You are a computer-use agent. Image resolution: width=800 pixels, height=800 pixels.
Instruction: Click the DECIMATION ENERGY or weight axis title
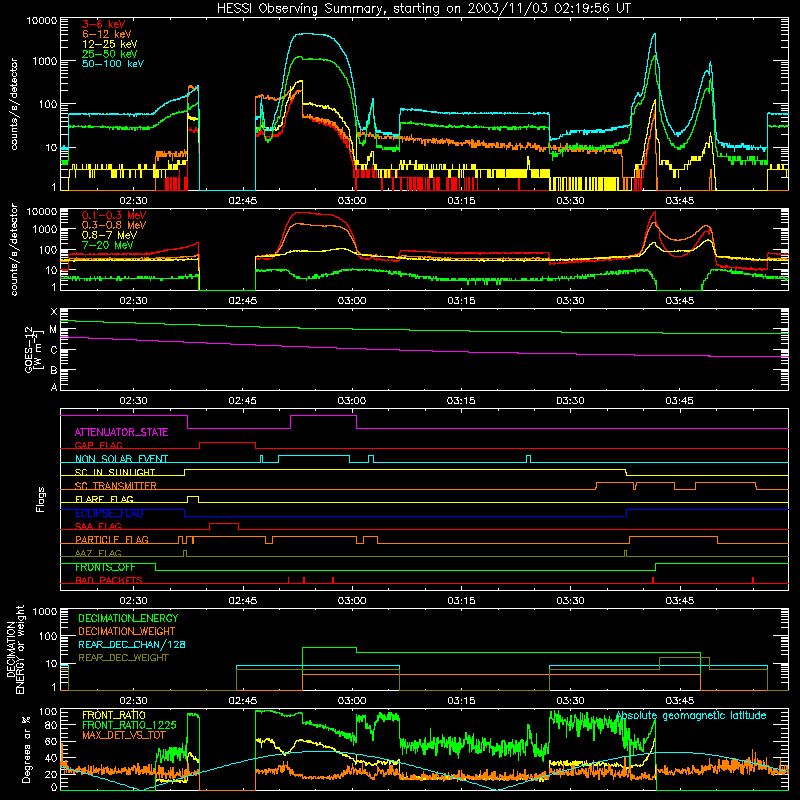[15, 649]
